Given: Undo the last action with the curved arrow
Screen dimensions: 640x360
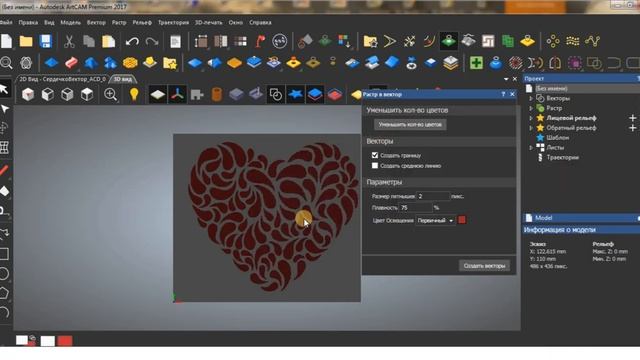Looking at the screenshot, I should 132,41.
